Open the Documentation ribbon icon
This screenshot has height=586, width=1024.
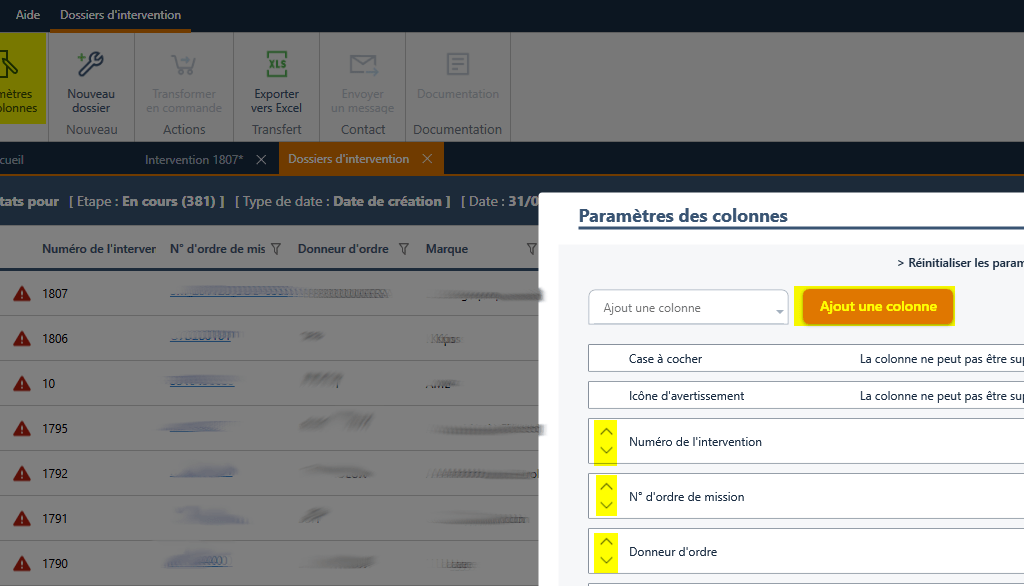pyautogui.click(x=457, y=65)
